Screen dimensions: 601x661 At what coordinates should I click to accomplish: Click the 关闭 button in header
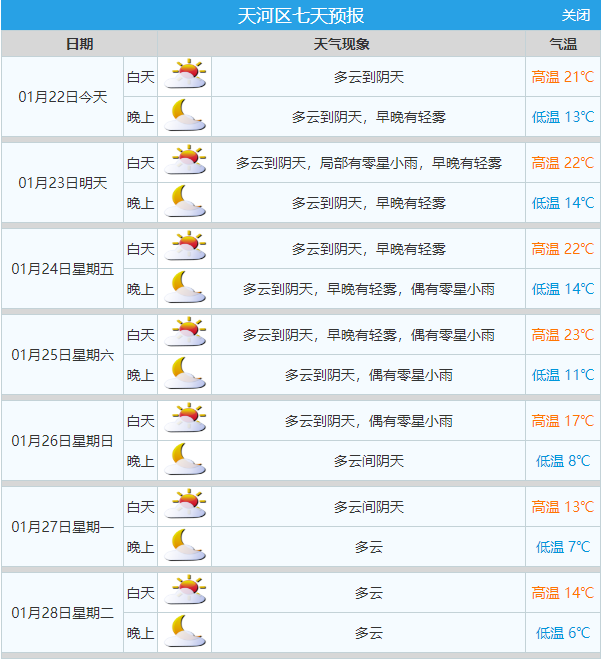click(575, 15)
